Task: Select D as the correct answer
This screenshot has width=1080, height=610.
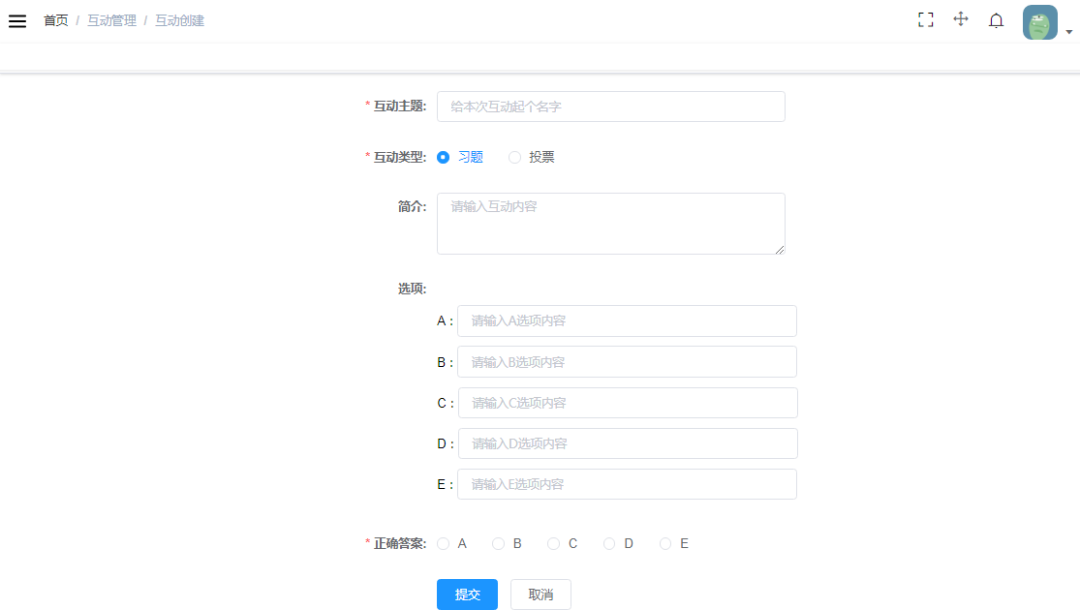Action: tap(609, 543)
